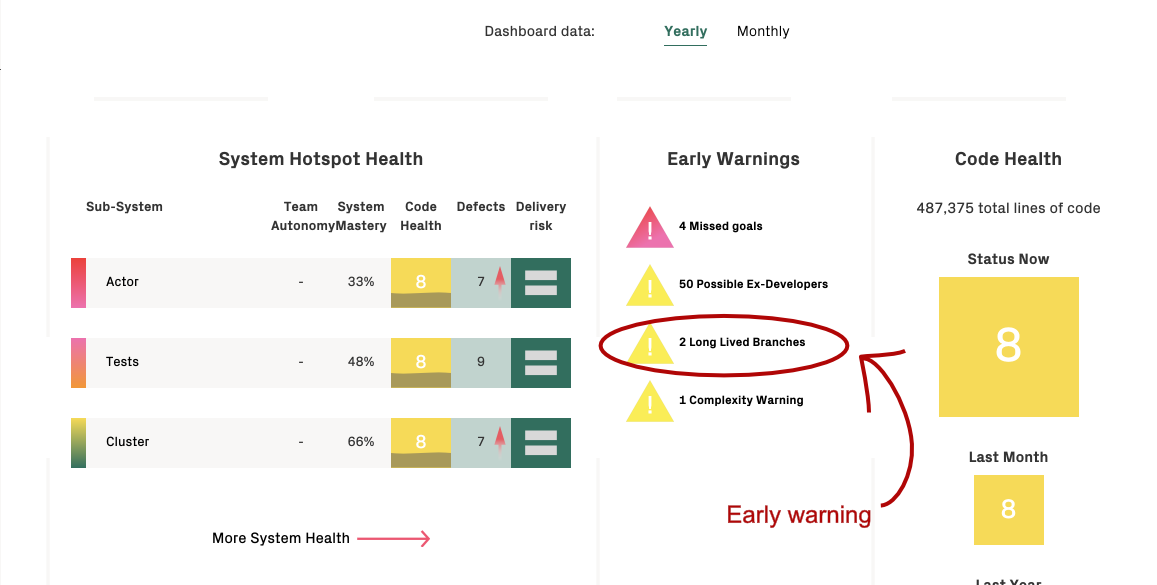The height and width of the screenshot is (585, 1157).
Task: Click the rising defects arrow in Actor row
Action: [498, 280]
